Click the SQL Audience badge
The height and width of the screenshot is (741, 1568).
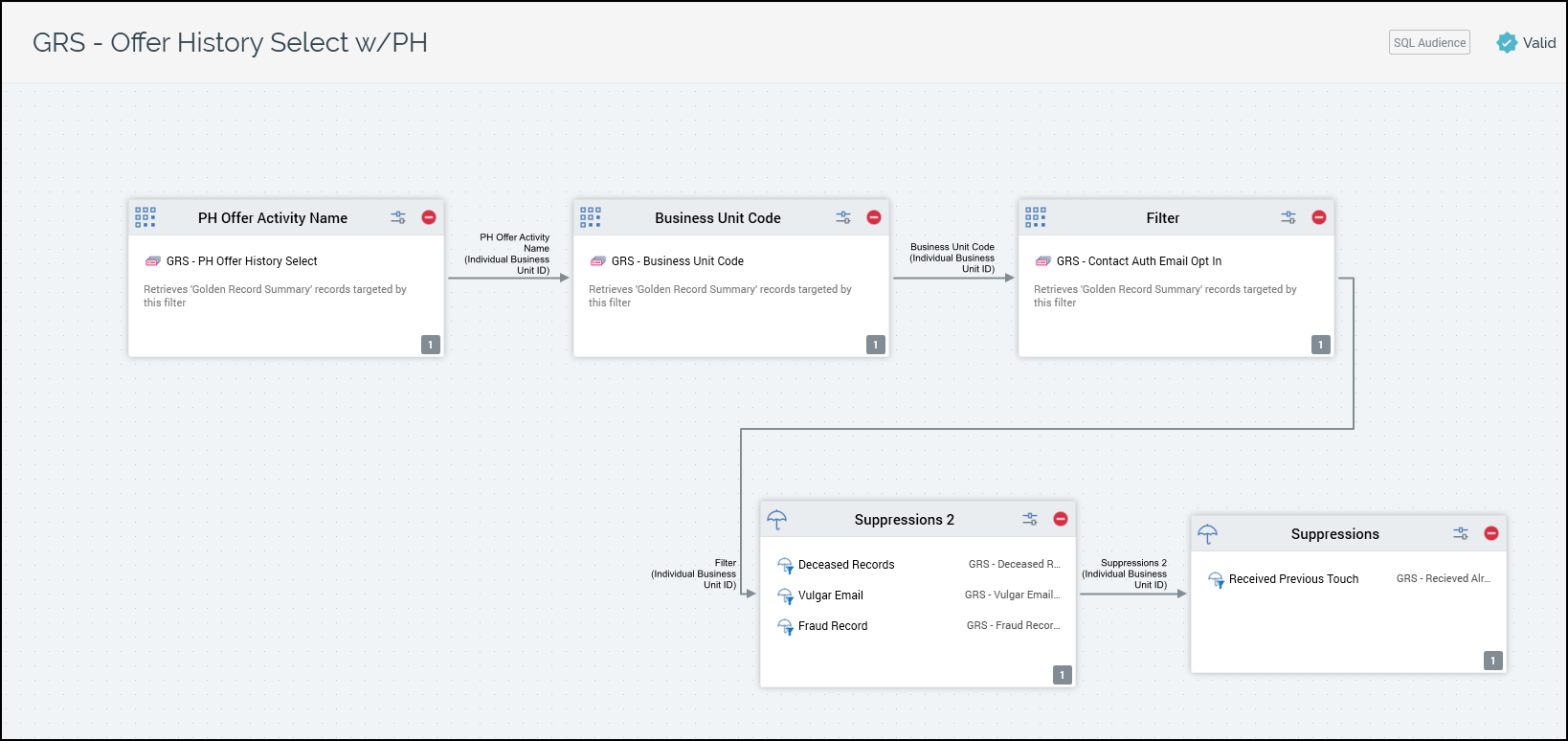(1429, 43)
